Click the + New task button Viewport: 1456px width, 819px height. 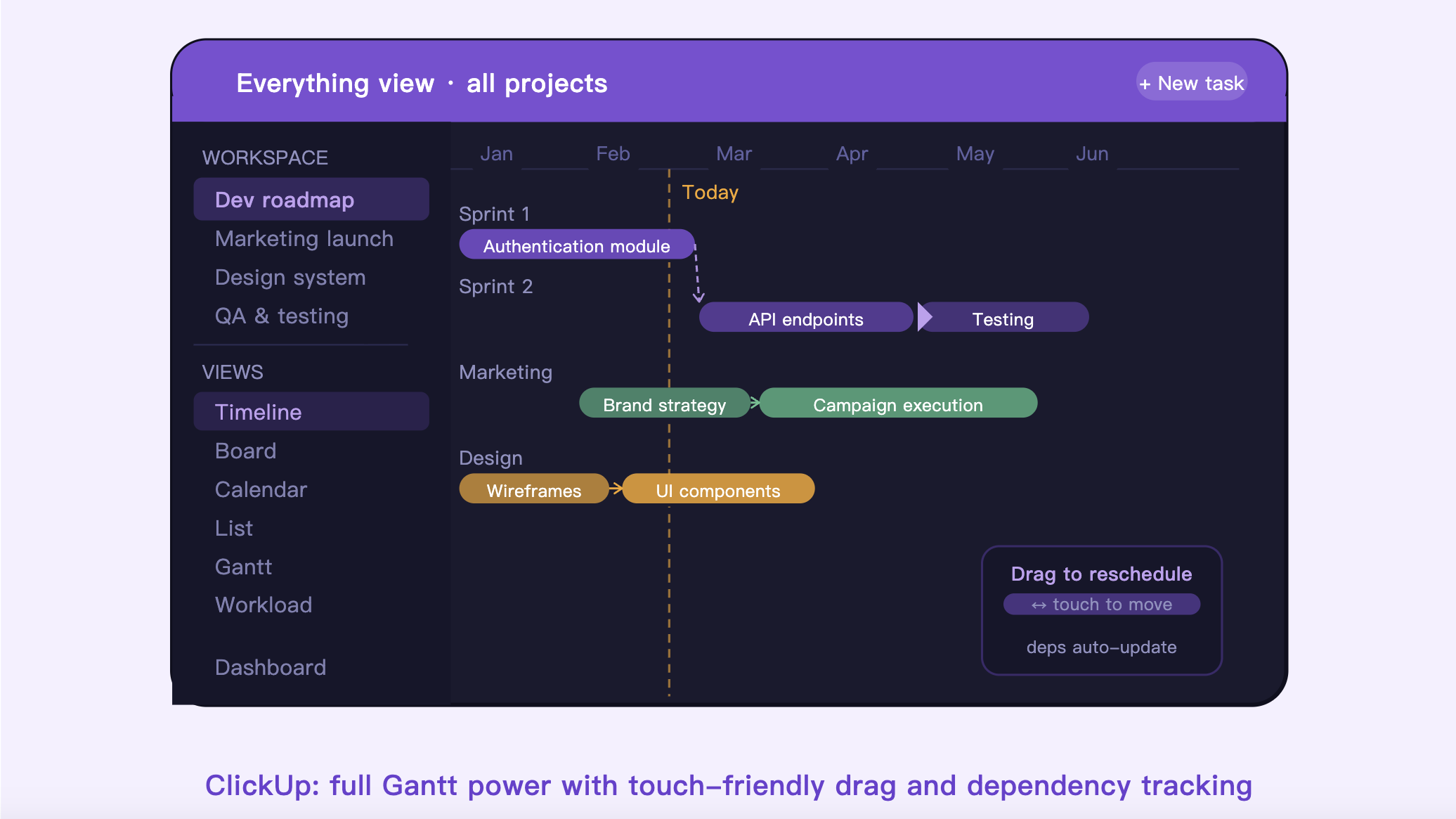(x=1191, y=83)
